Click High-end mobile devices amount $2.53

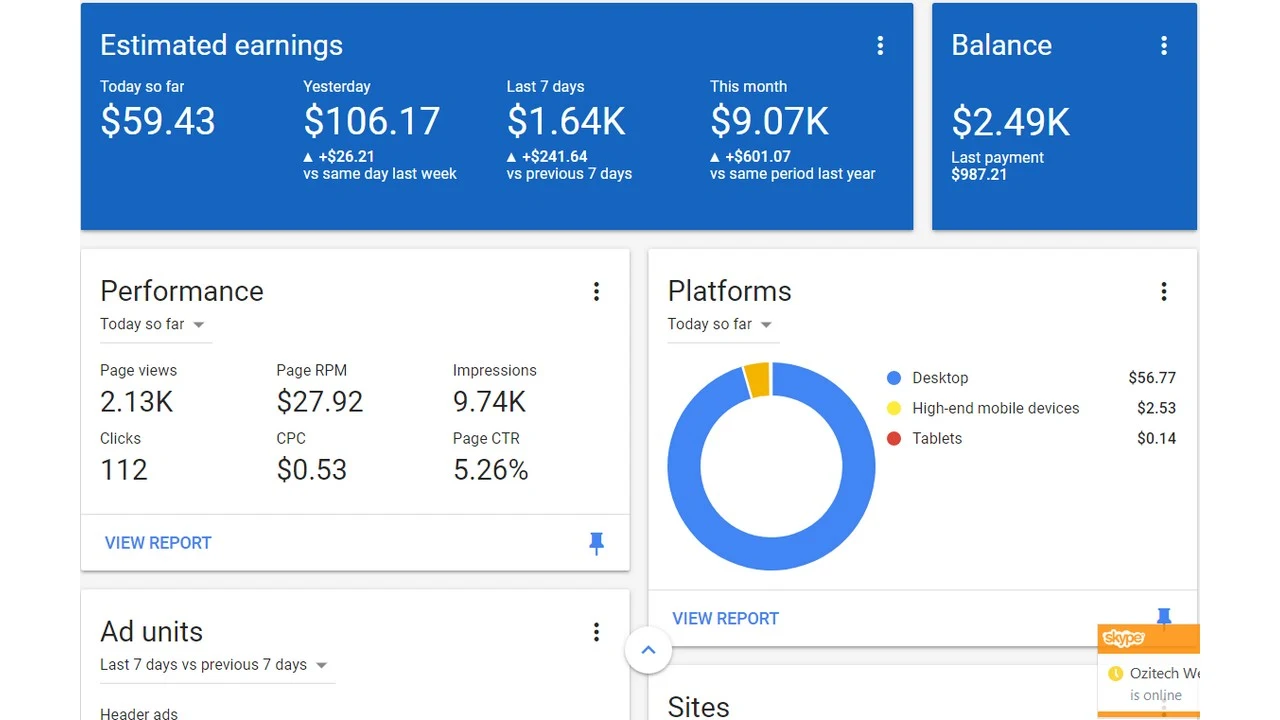(1156, 408)
